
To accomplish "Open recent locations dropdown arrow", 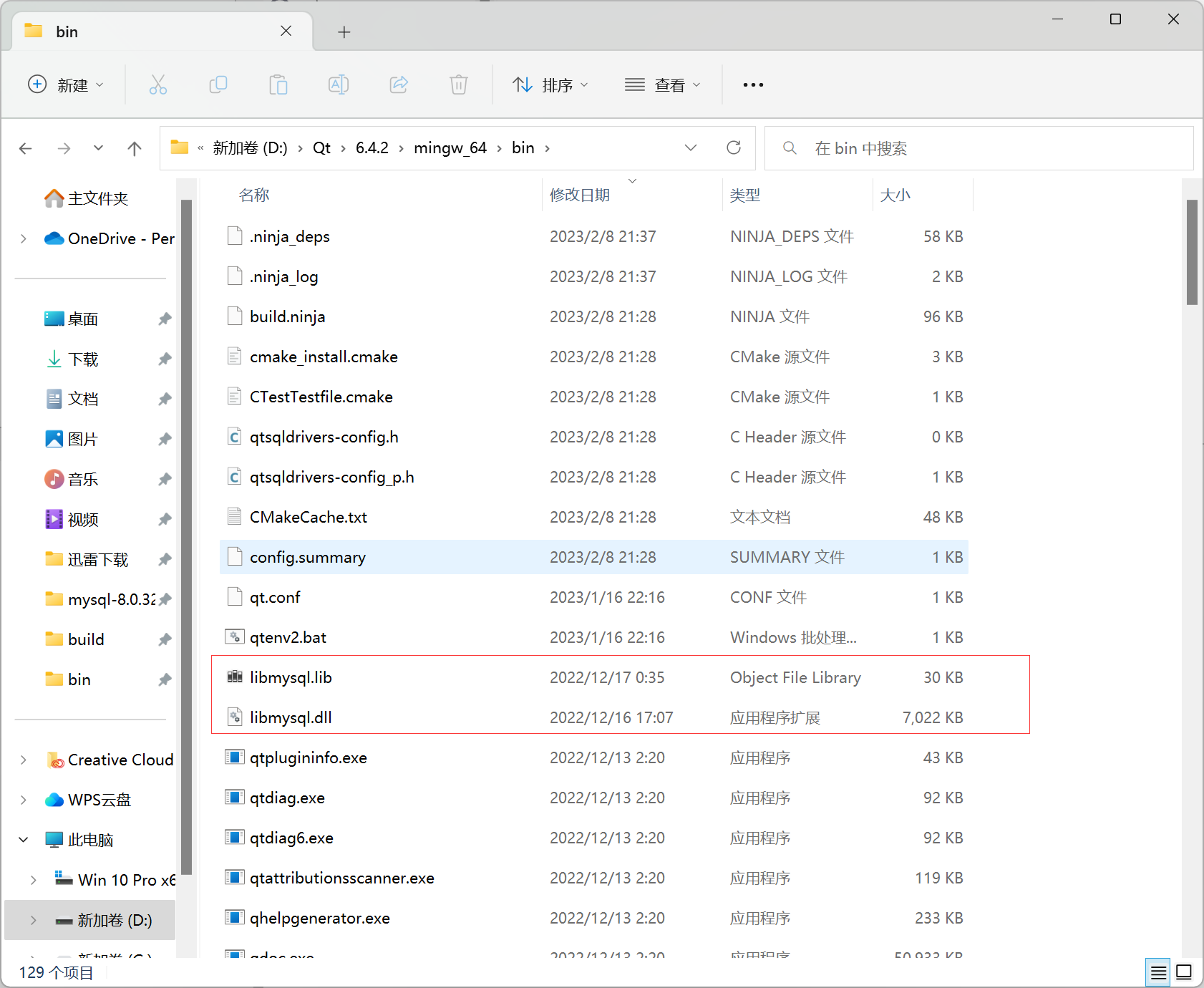I will click(99, 148).
